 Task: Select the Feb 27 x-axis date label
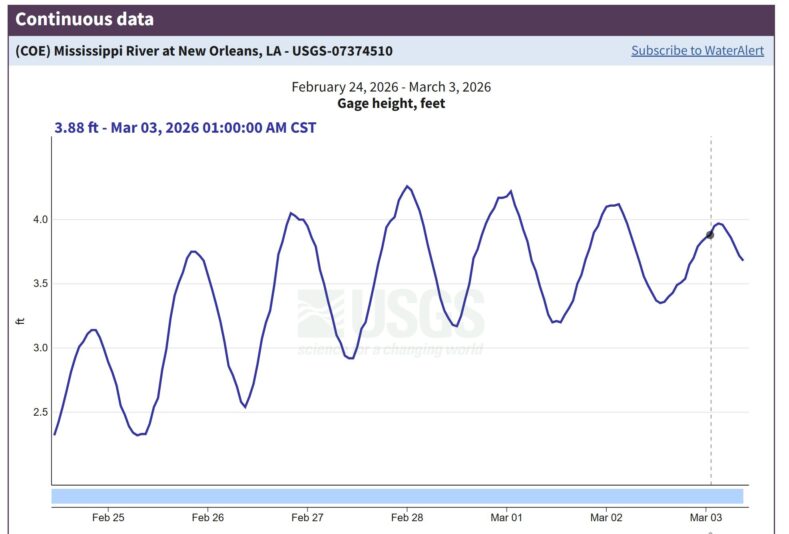307,518
